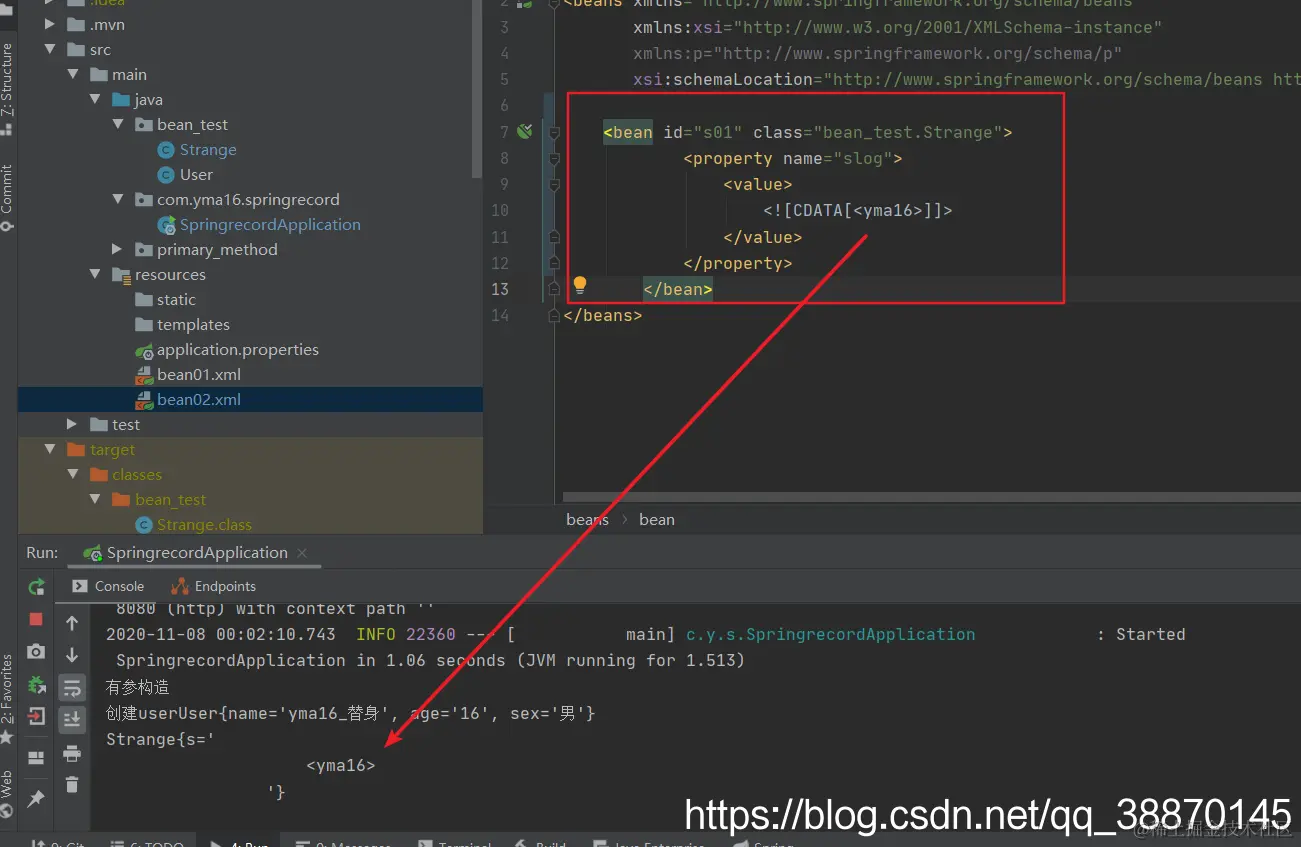Fold the bean element on line 7
The width and height of the screenshot is (1301, 847).
(554, 132)
